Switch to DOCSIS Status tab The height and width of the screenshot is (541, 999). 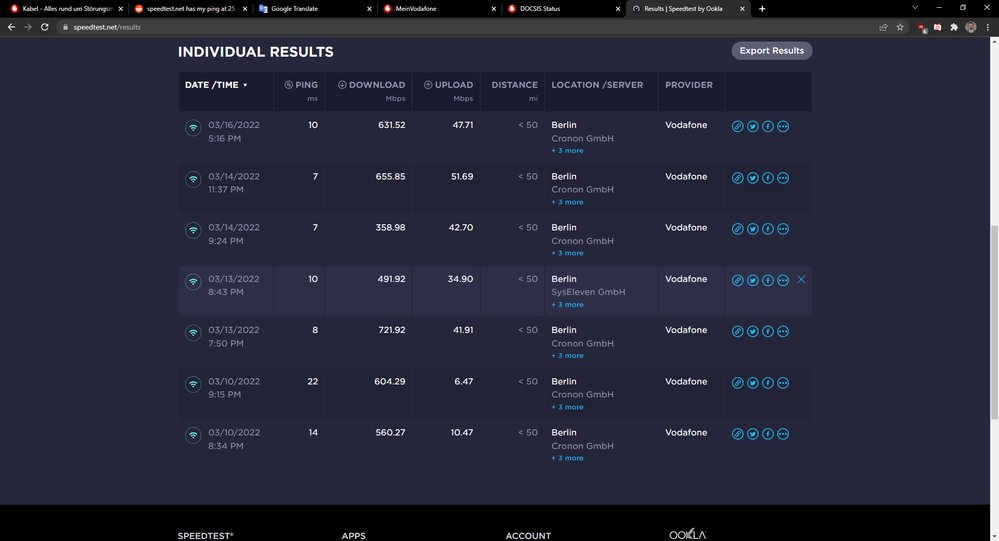point(563,9)
